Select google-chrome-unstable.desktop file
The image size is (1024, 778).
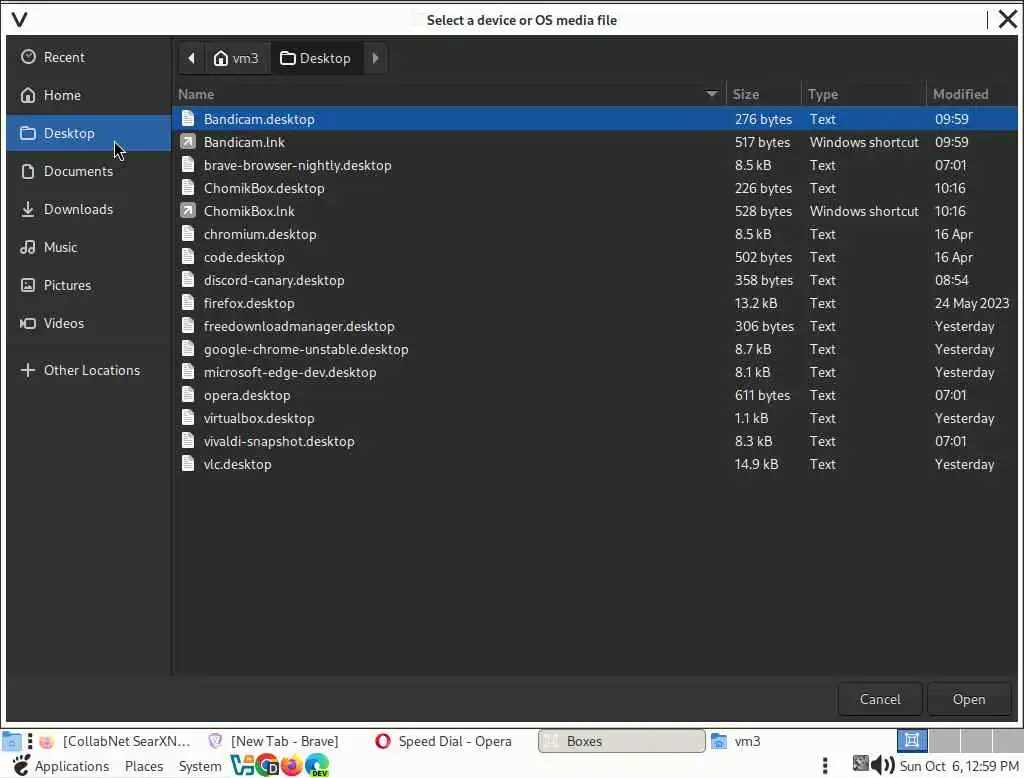coord(596,349)
